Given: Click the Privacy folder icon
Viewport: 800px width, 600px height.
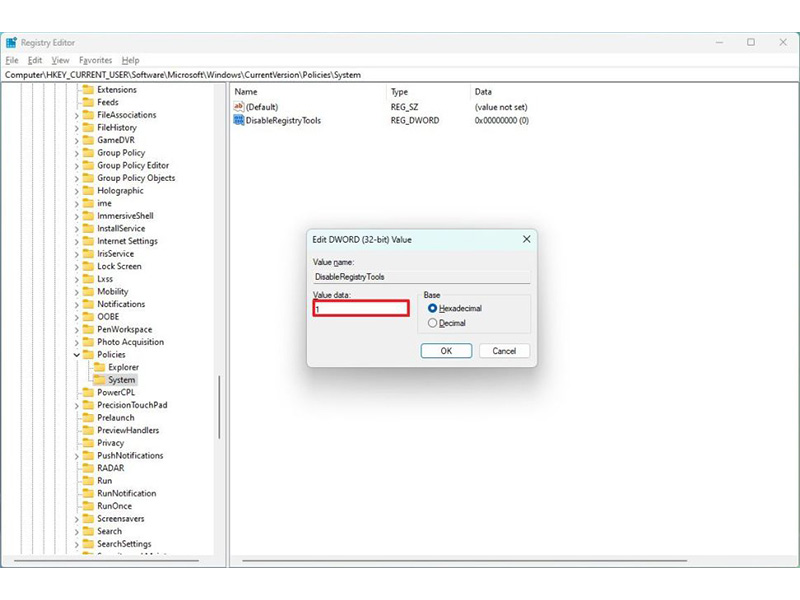Looking at the screenshot, I should (x=88, y=442).
